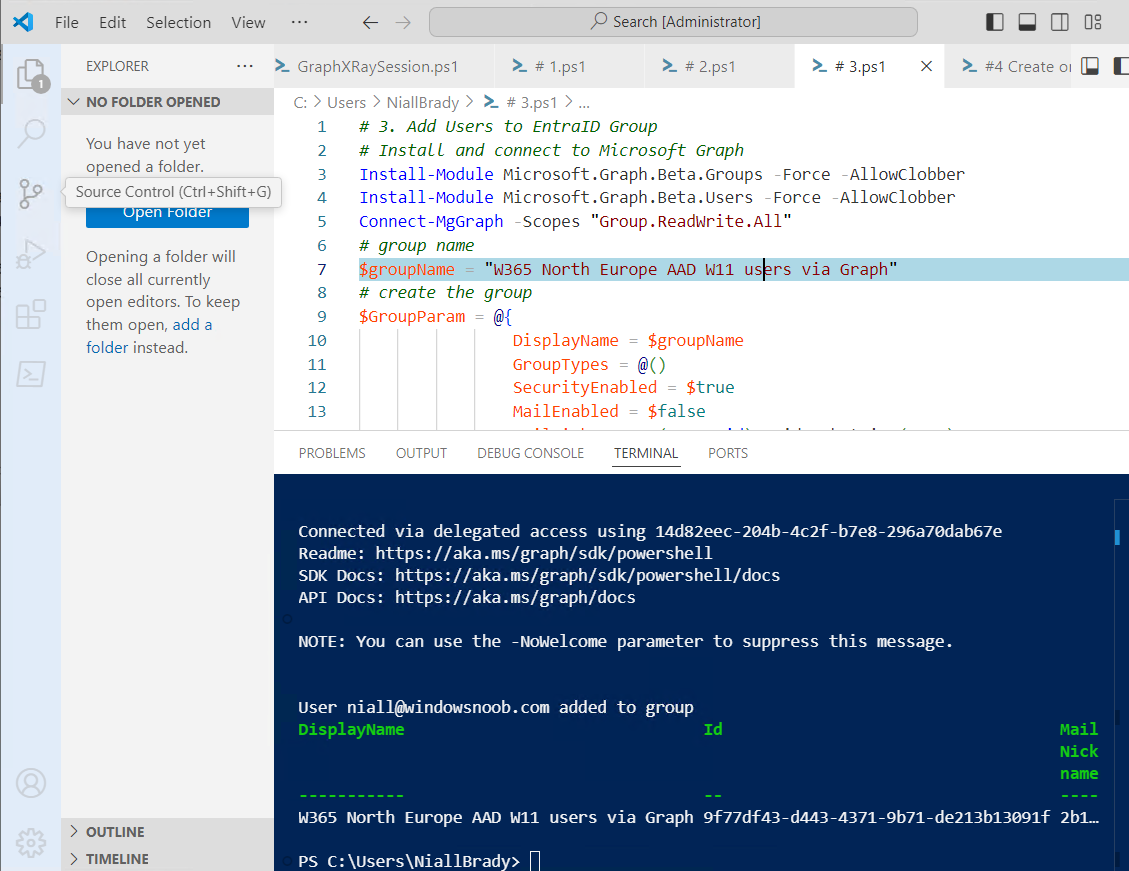This screenshot has width=1129, height=871.
Task: Click the terminal prompt PS C:\Users\NiallBrady>
Action: point(409,861)
